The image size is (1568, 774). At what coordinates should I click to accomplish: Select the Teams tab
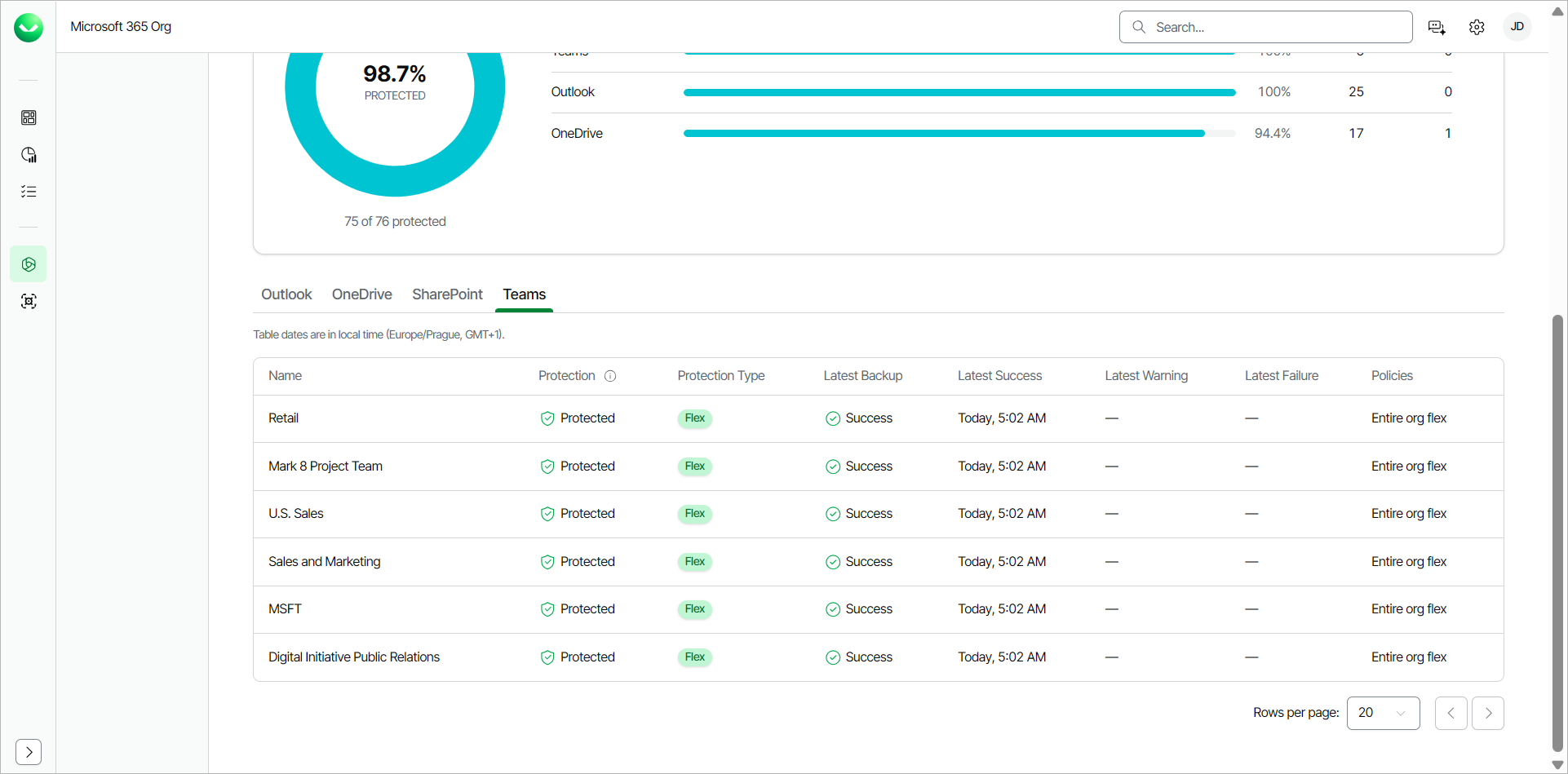coord(525,294)
